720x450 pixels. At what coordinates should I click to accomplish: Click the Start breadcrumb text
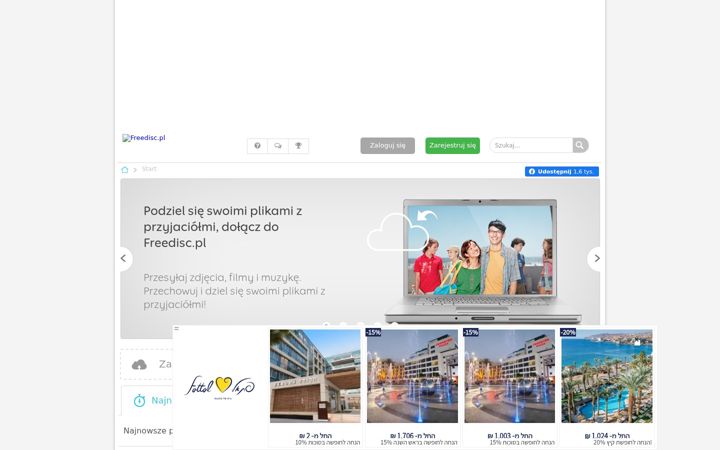[149, 169]
